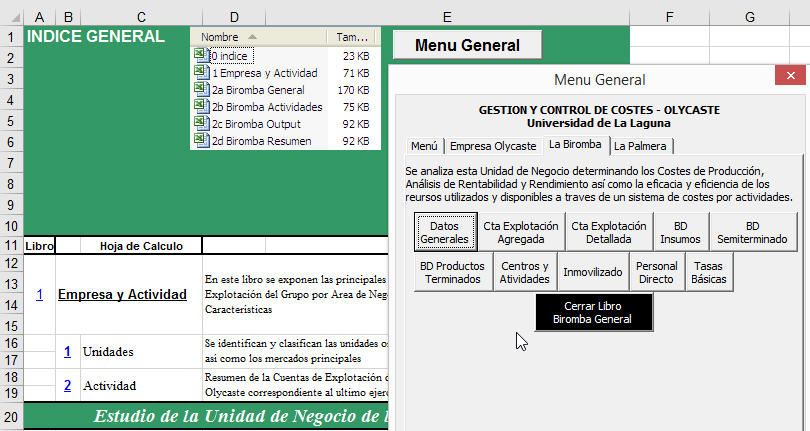
Task: Click the 1 Empresa y Actividad file icon
Action: 201,73
